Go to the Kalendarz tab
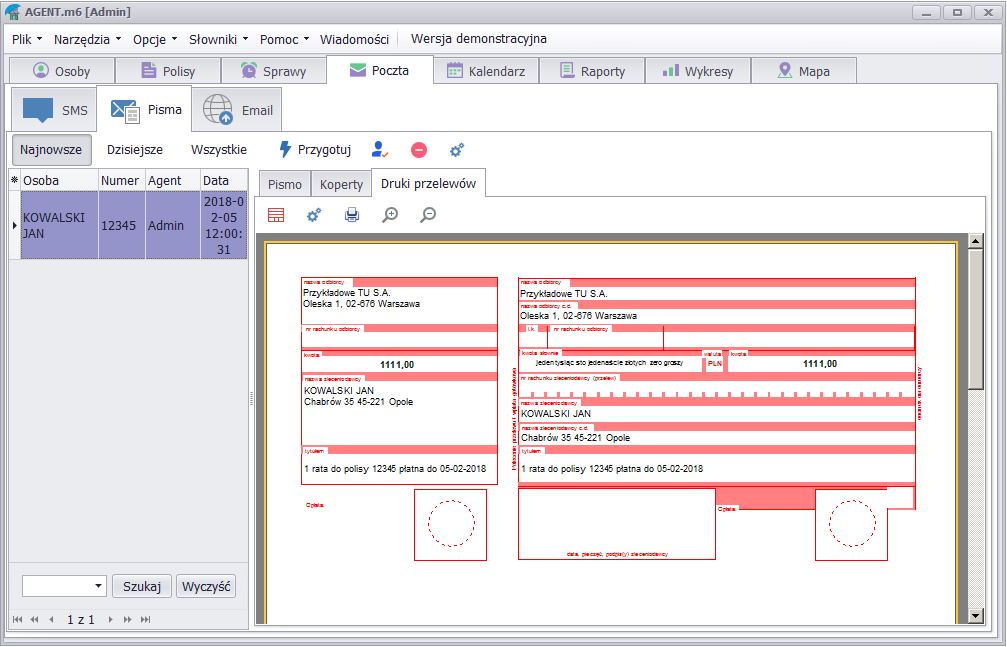Image resolution: width=1007 pixels, height=647 pixels. tap(486, 71)
